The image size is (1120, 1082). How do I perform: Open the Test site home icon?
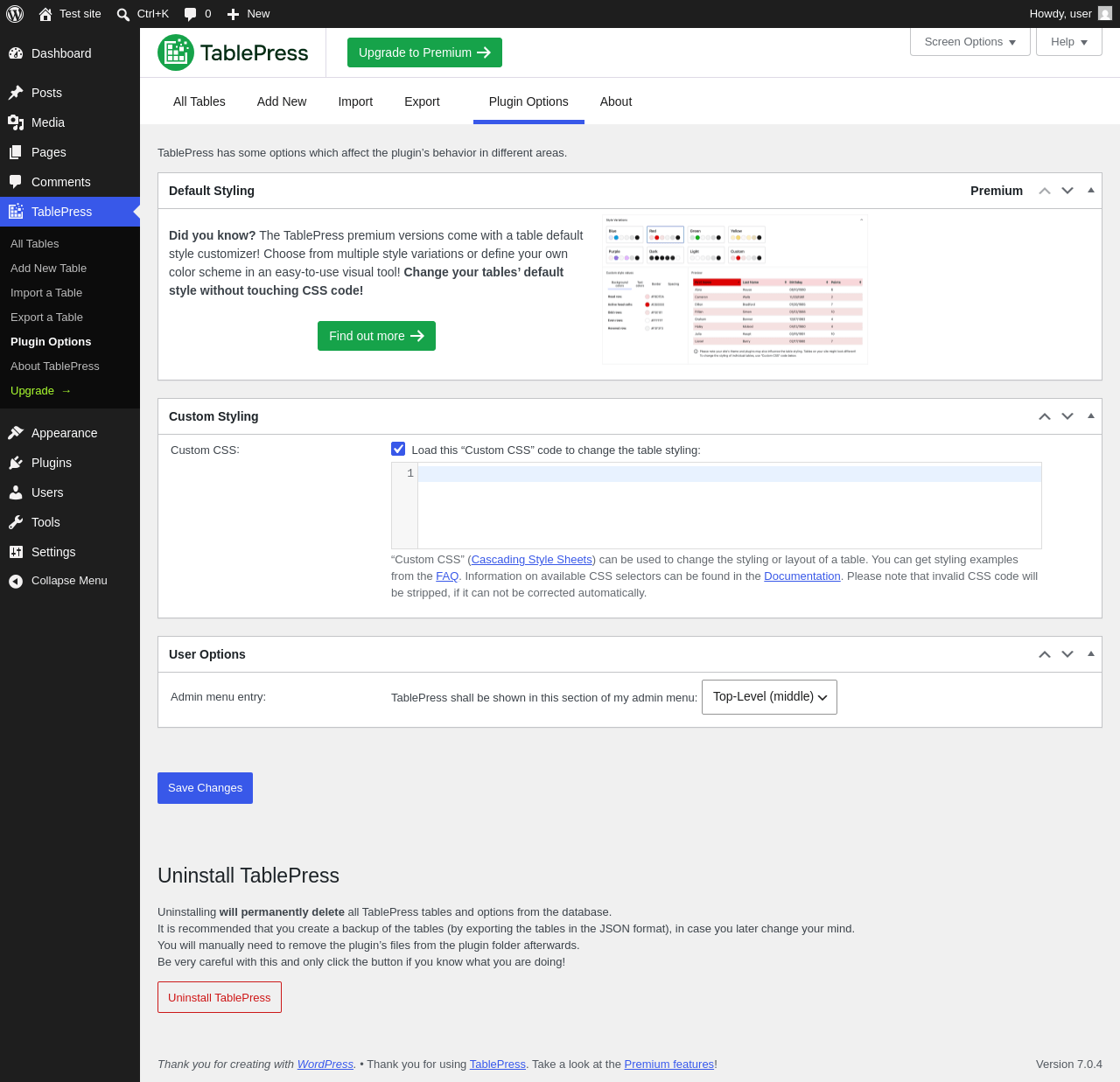45,14
